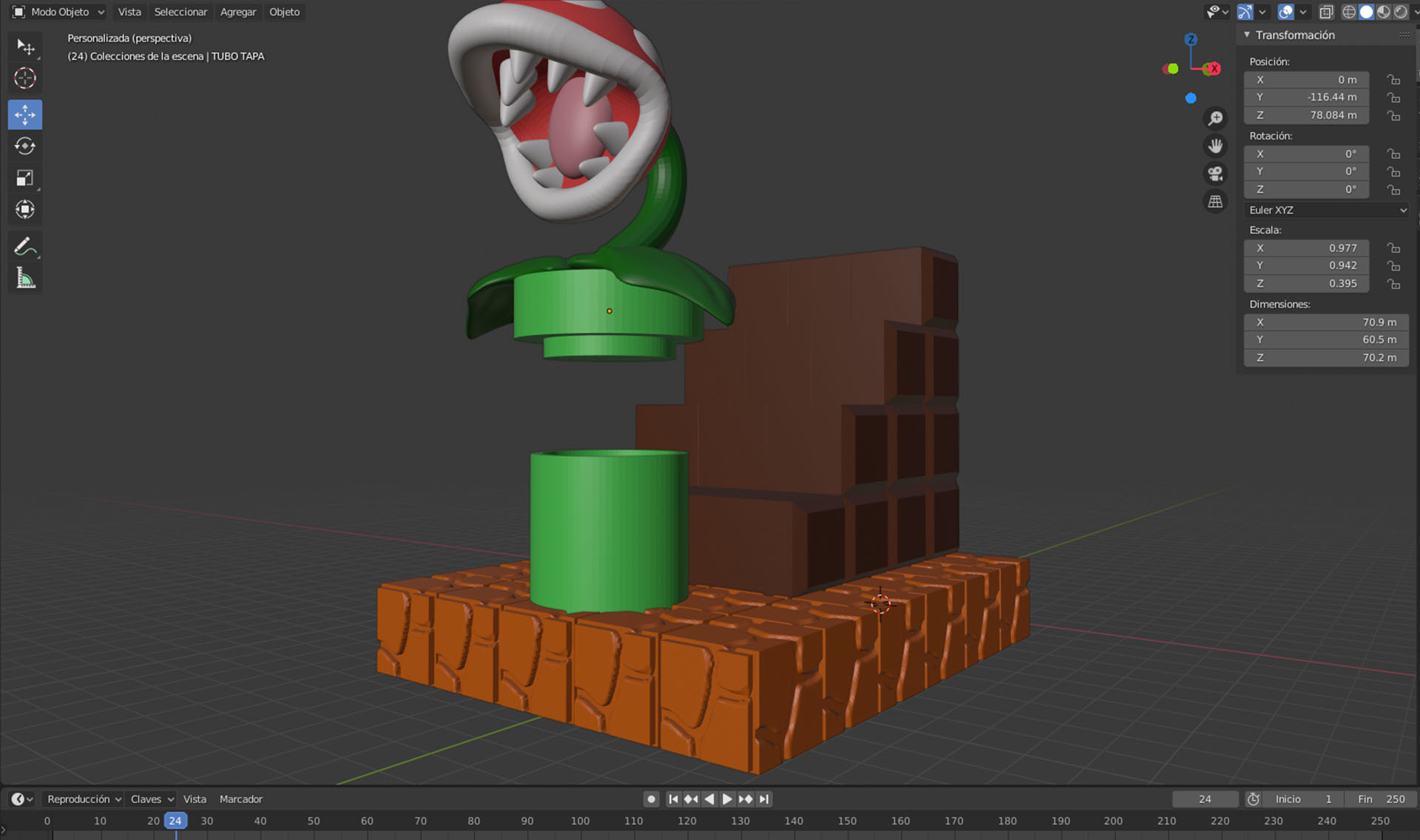Select the Measure tool
This screenshot has width=1420, height=840.
[x=26, y=278]
